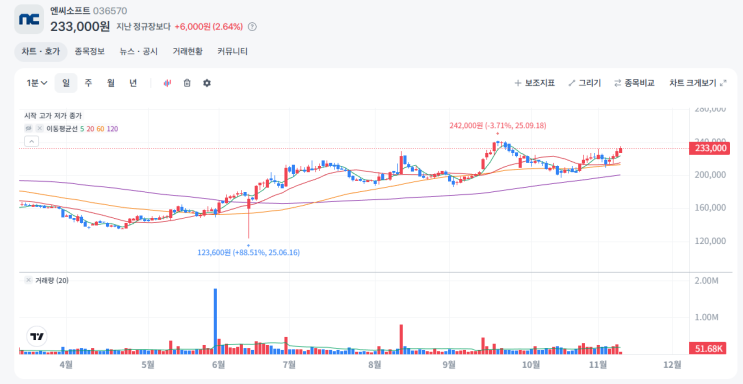Remove the 이동평균선 indicator with X
Viewport: 743px width, 384px height.
(40, 128)
